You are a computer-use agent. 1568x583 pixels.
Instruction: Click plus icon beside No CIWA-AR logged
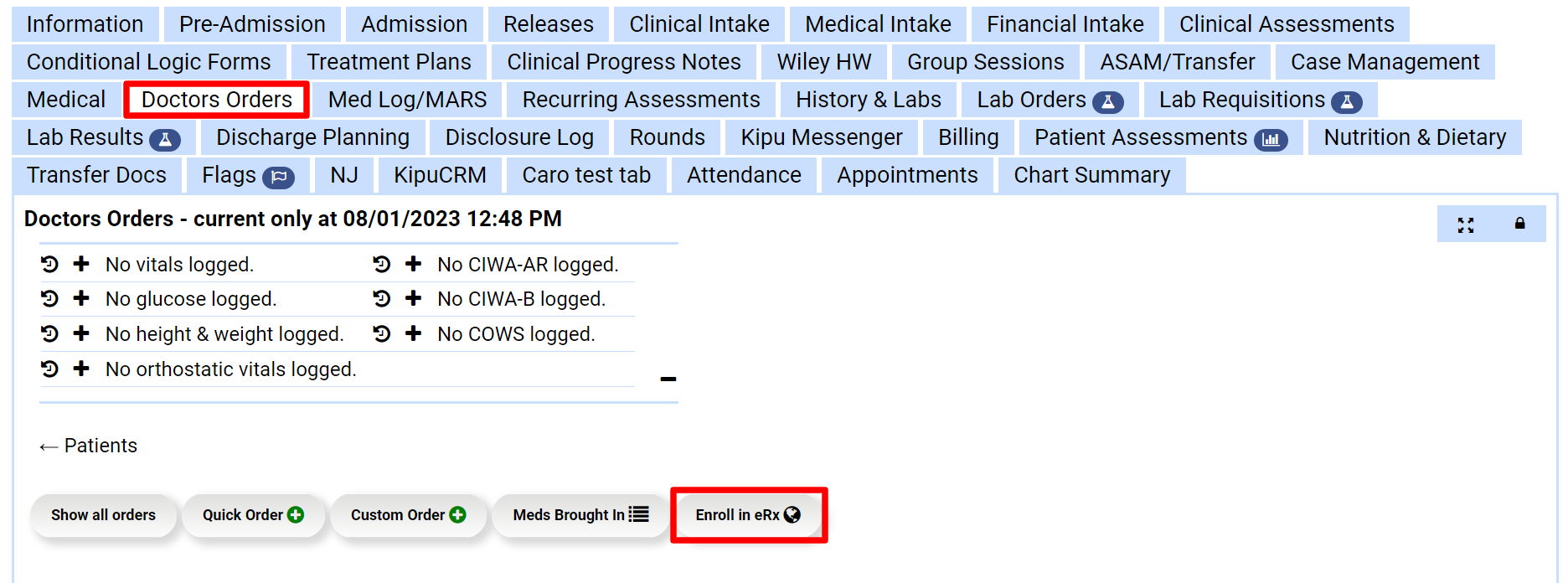(413, 265)
